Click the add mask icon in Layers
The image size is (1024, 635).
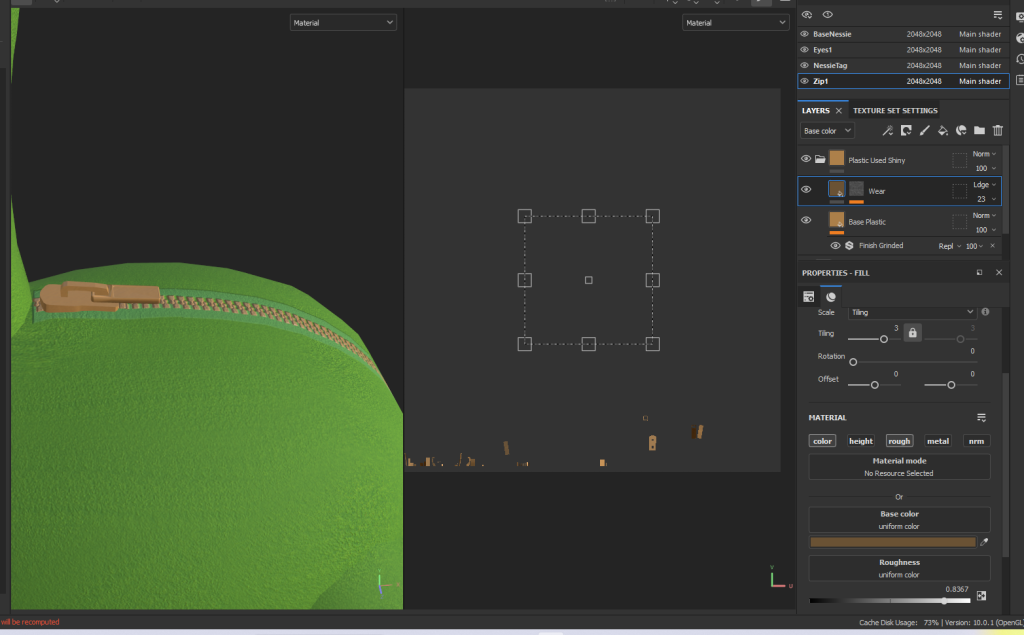pos(906,131)
